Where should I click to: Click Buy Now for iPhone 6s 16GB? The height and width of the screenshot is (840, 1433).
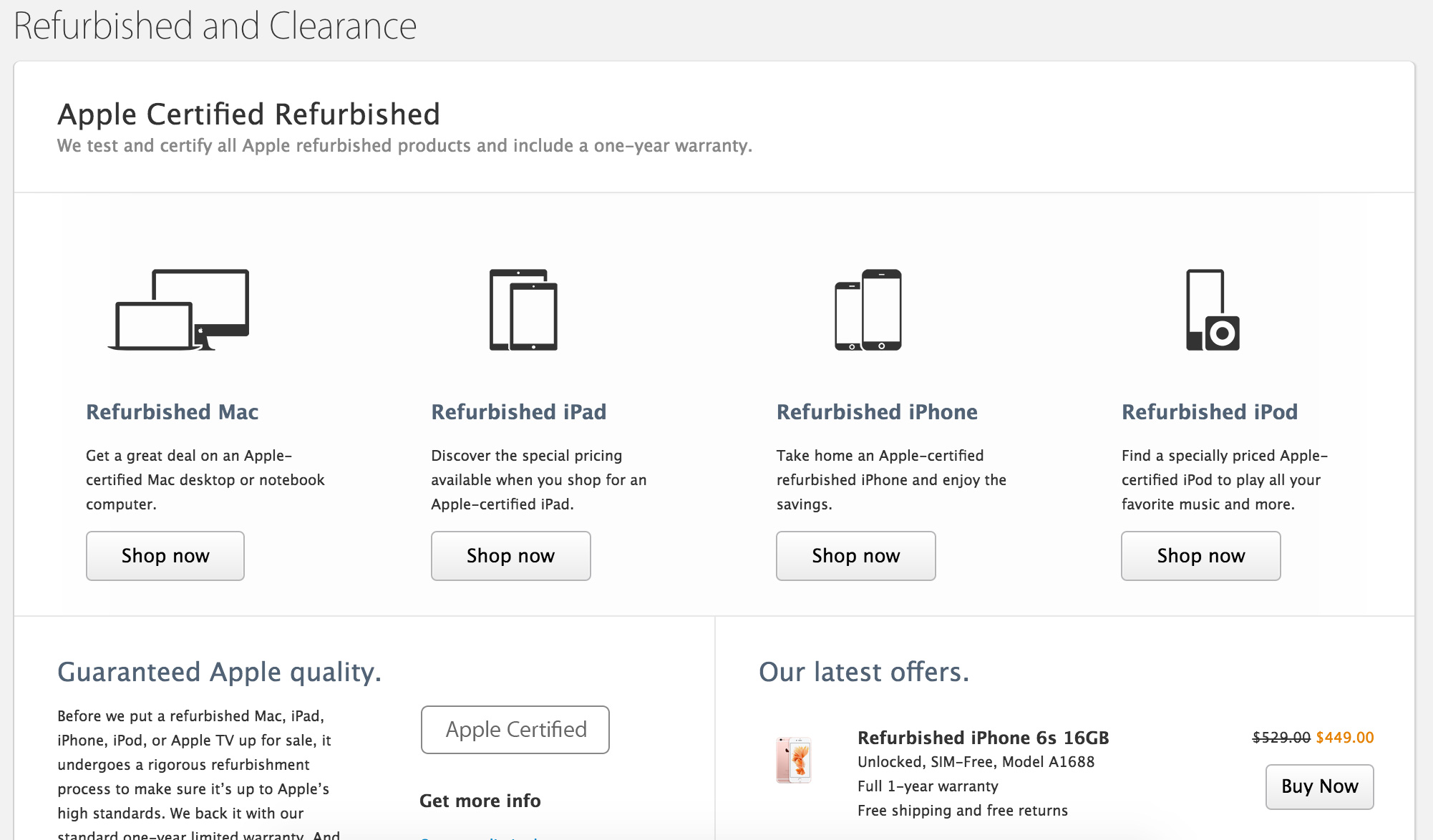point(1320,787)
